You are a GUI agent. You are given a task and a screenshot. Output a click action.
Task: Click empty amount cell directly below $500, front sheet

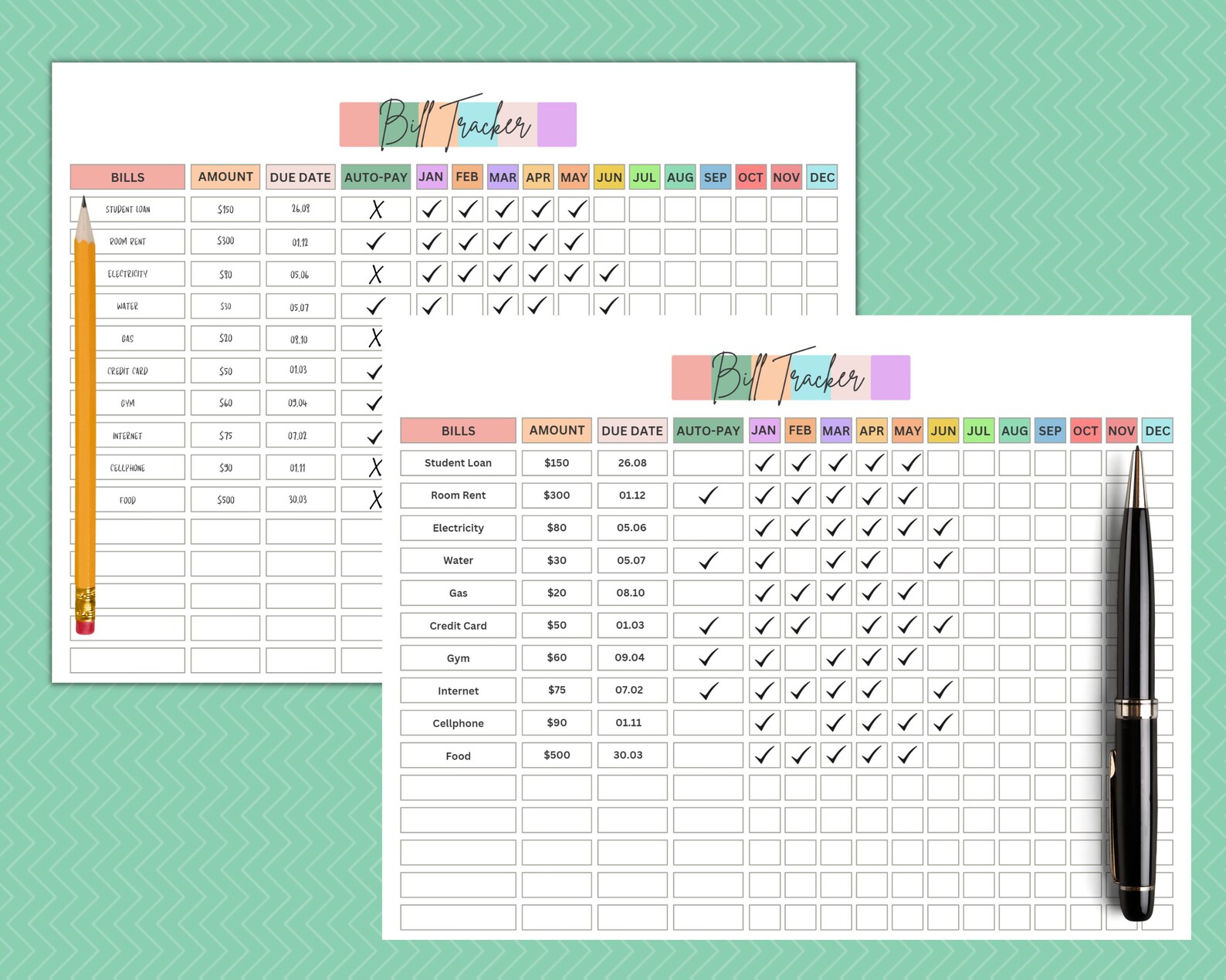pyautogui.click(x=557, y=787)
